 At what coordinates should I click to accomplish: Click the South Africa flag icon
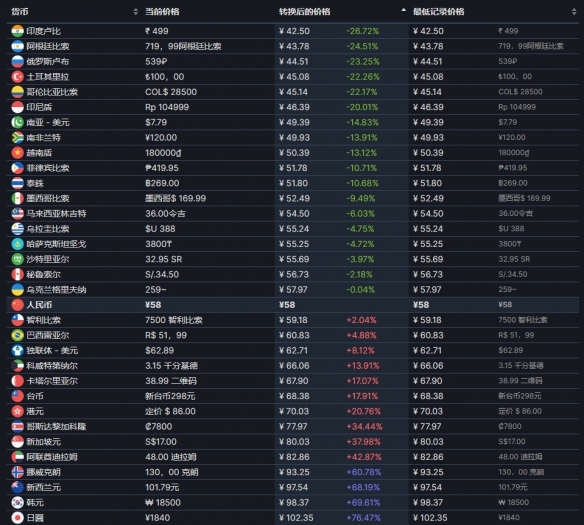pos(18,137)
